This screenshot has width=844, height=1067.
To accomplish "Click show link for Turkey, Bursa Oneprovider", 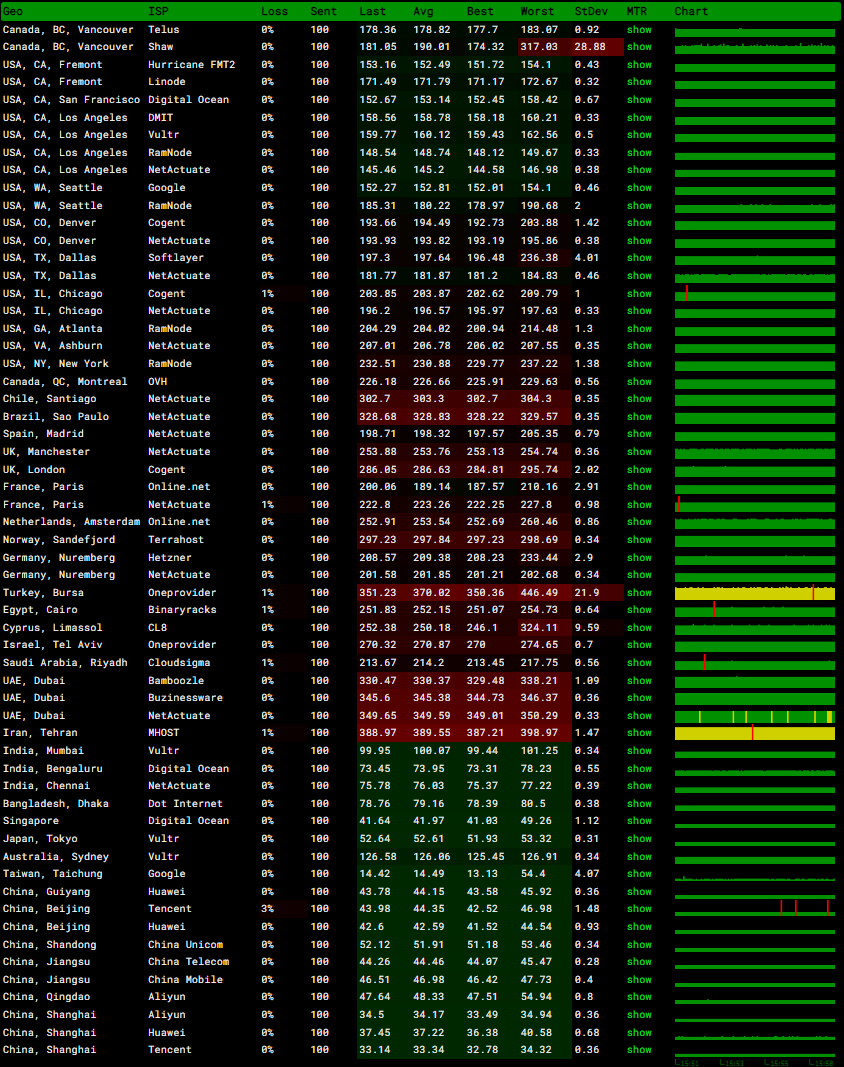I will [639, 593].
